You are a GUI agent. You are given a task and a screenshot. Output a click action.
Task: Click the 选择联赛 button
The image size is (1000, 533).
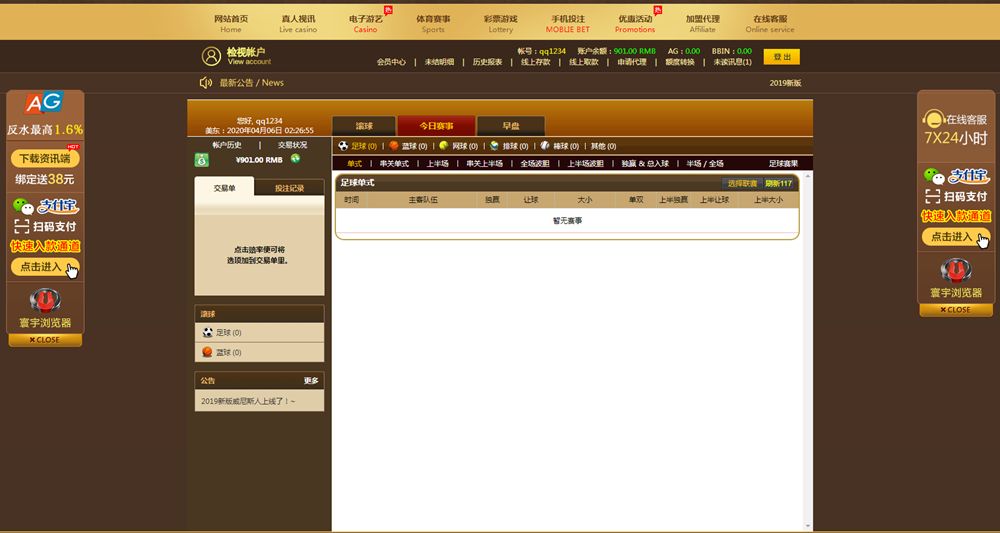(x=742, y=183)
